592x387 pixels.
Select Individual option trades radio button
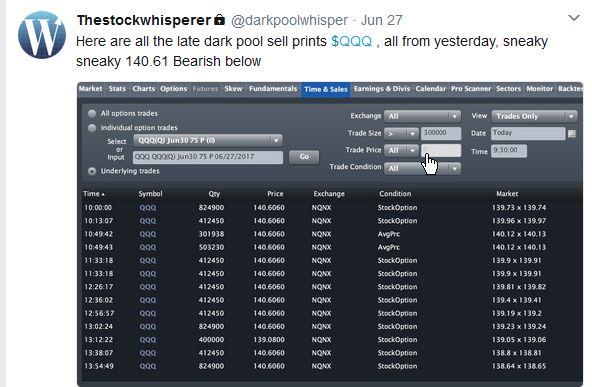click(x=92, y=128)
